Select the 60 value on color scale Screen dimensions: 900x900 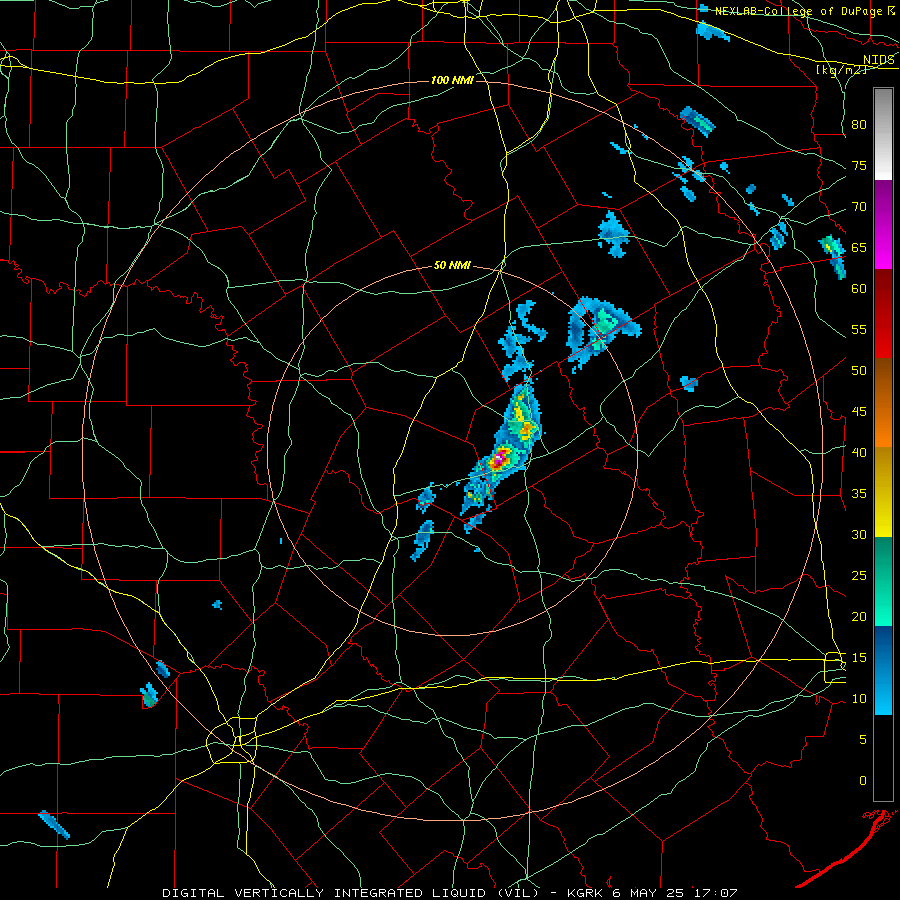click(x=859, y=289)
